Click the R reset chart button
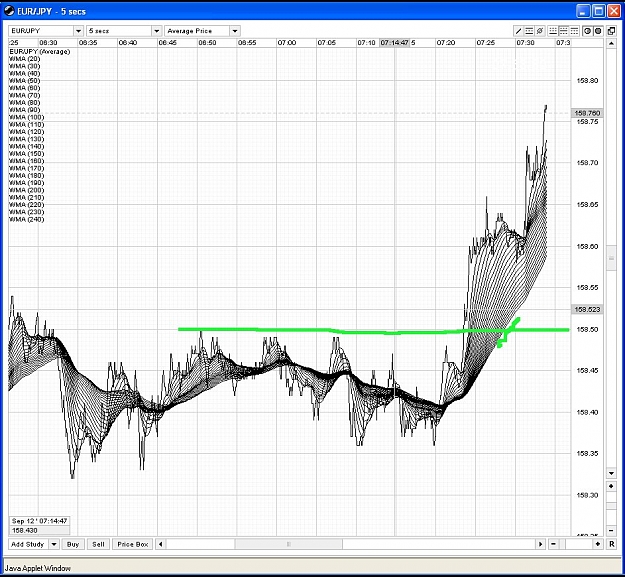 (x=611, y=544)
